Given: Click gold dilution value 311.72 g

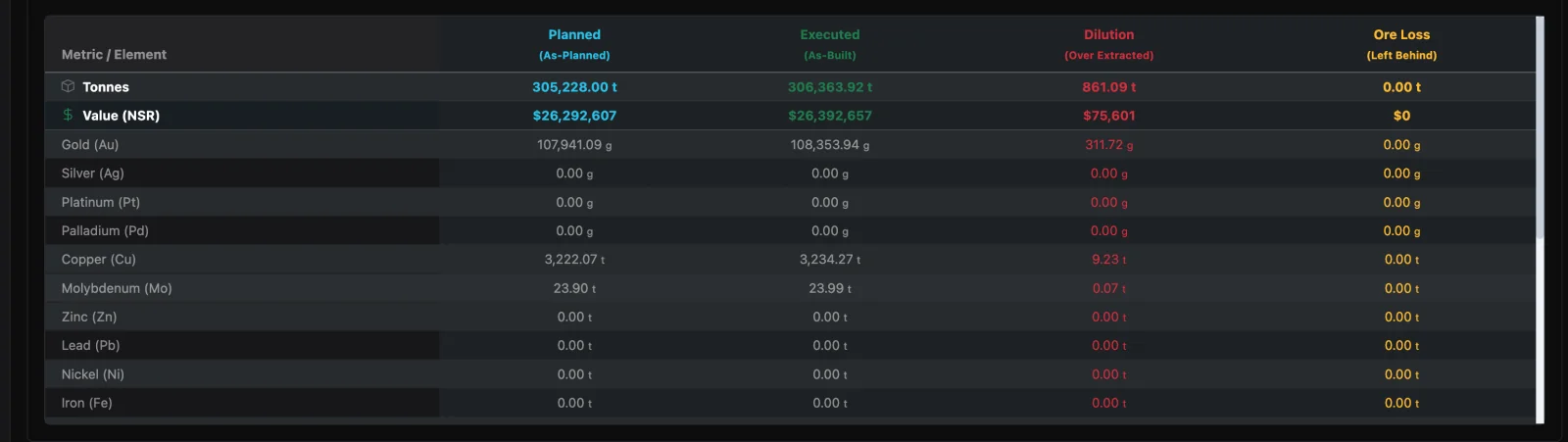Looking at the screenshot, I should point(1109,145).
